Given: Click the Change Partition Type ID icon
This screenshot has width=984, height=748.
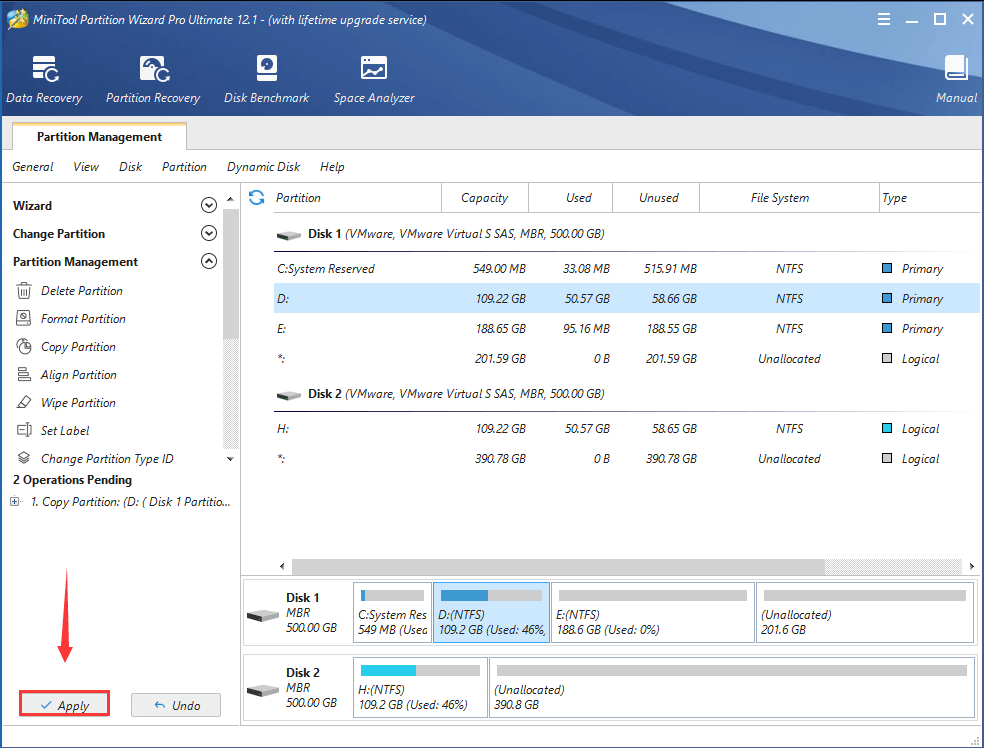Looking at the screenshot, I should click(24, 458).
